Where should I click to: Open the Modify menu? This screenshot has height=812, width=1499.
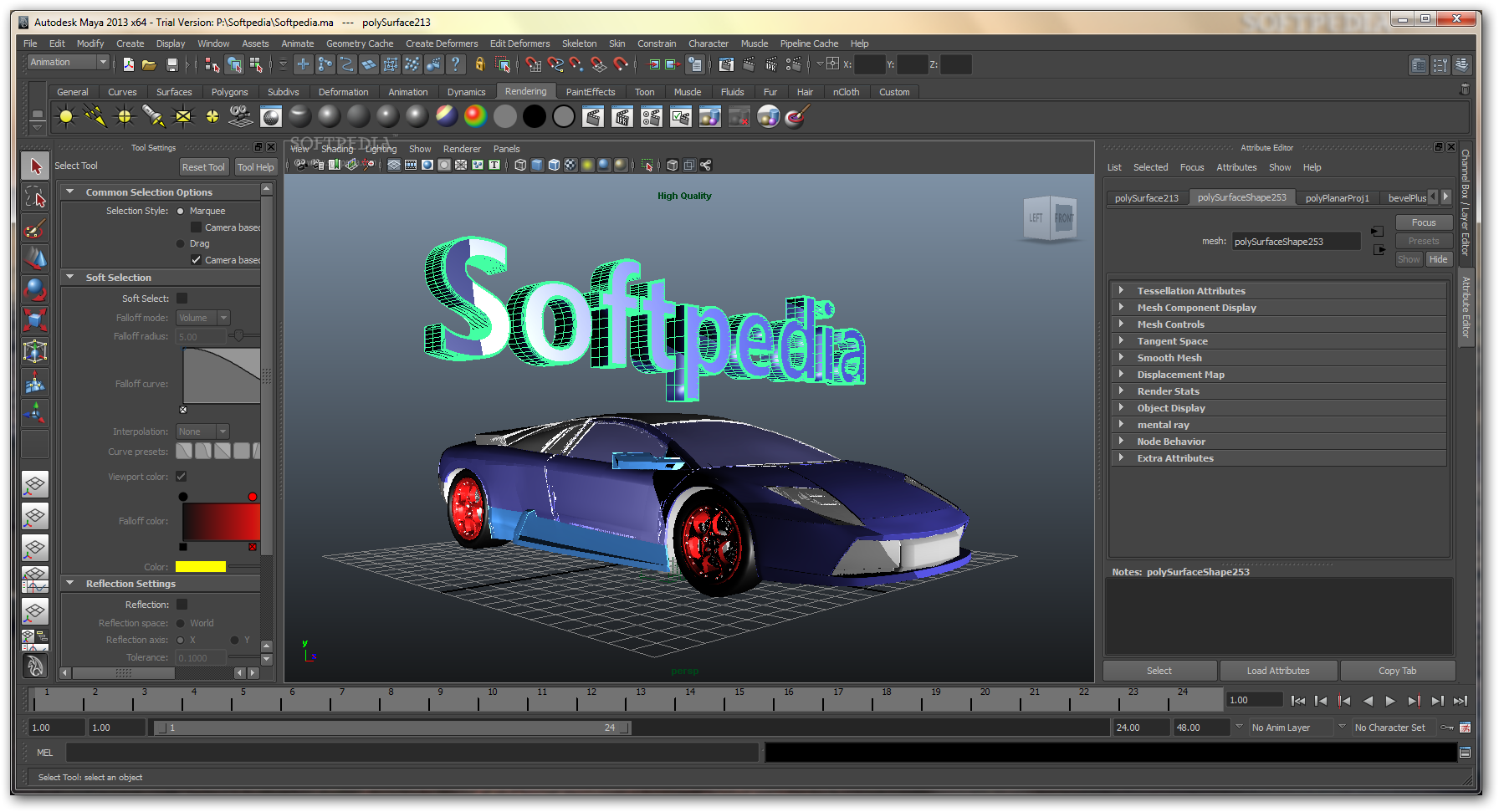pos(90,43)
